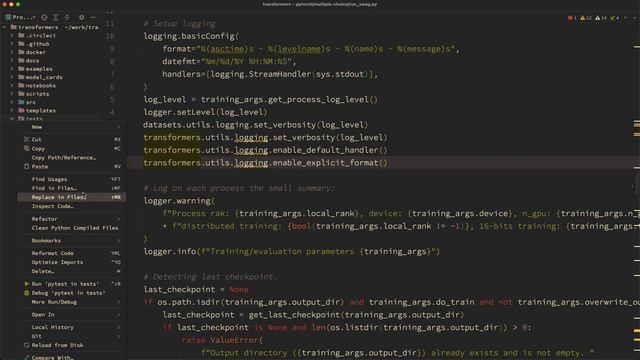The height and width of the screenshot is (360, 640).
Task: Choose Inspect Code…
Action: [x=71, y=206]
